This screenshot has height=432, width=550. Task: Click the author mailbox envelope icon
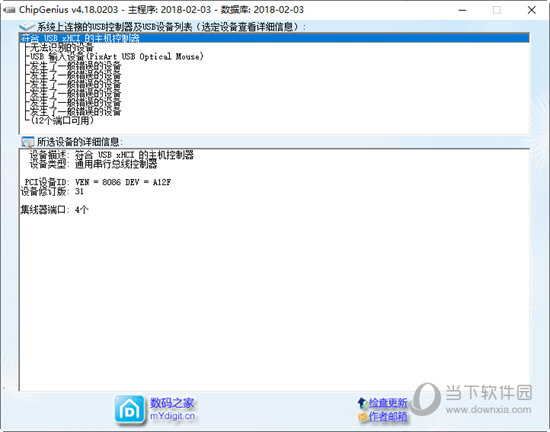(363, 417)
